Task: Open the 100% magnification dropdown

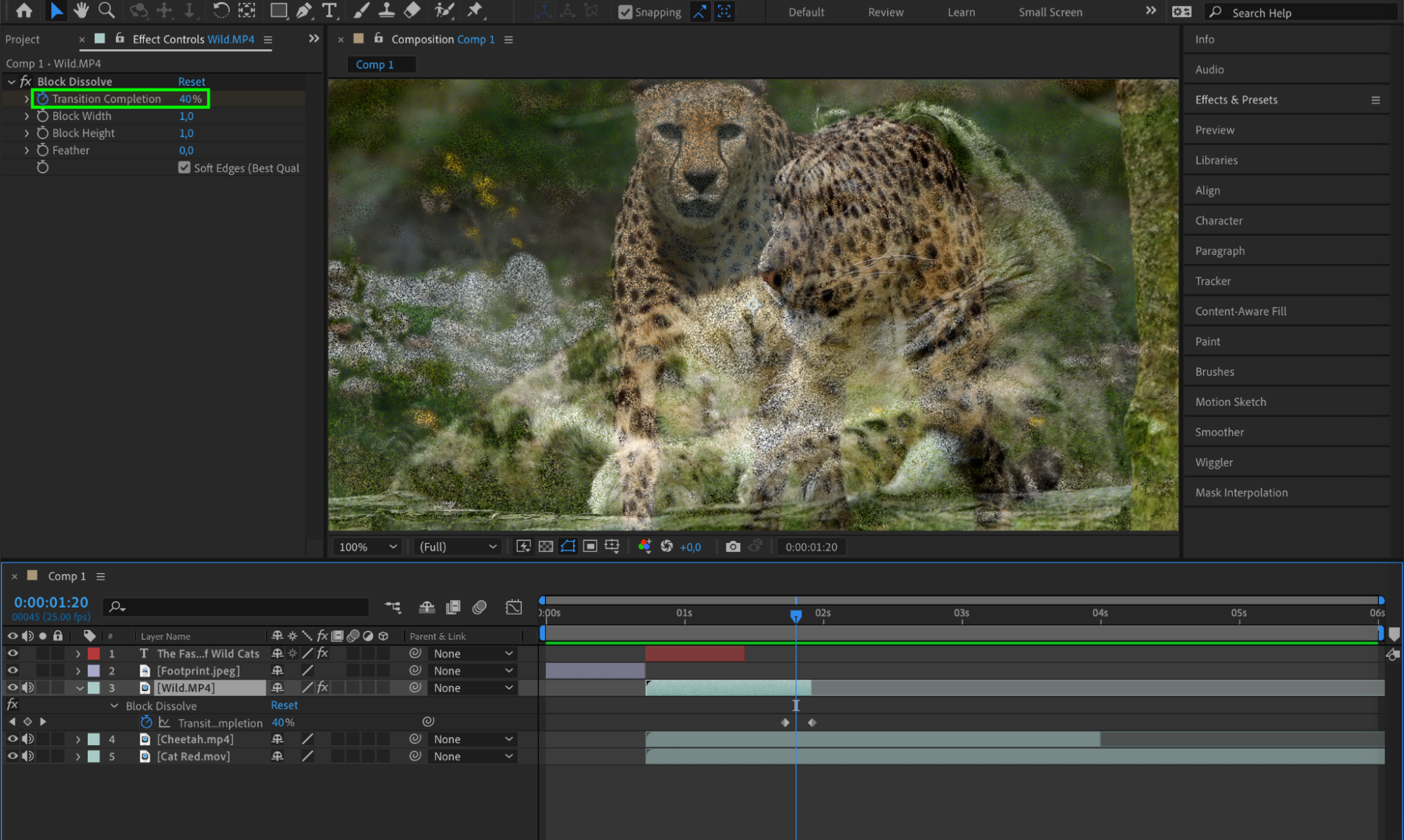Action: click(x=367, y=547)
